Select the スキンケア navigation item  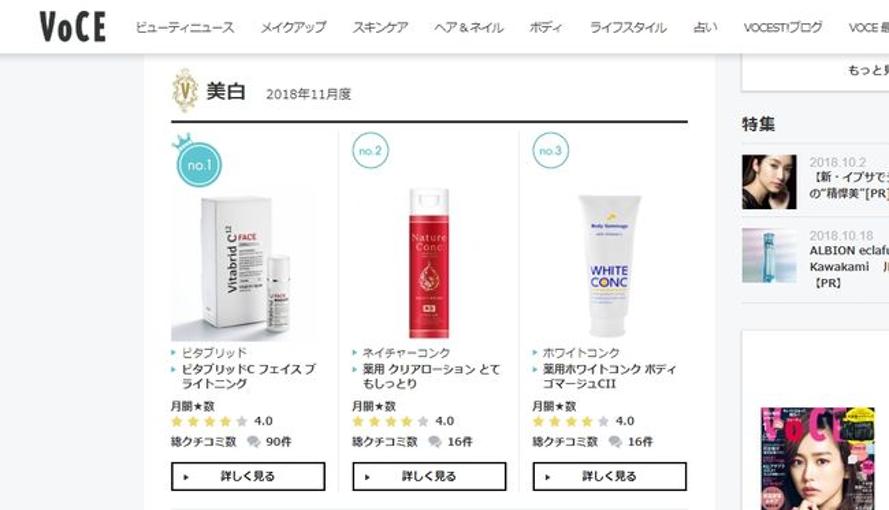click(x=380, y=27)
